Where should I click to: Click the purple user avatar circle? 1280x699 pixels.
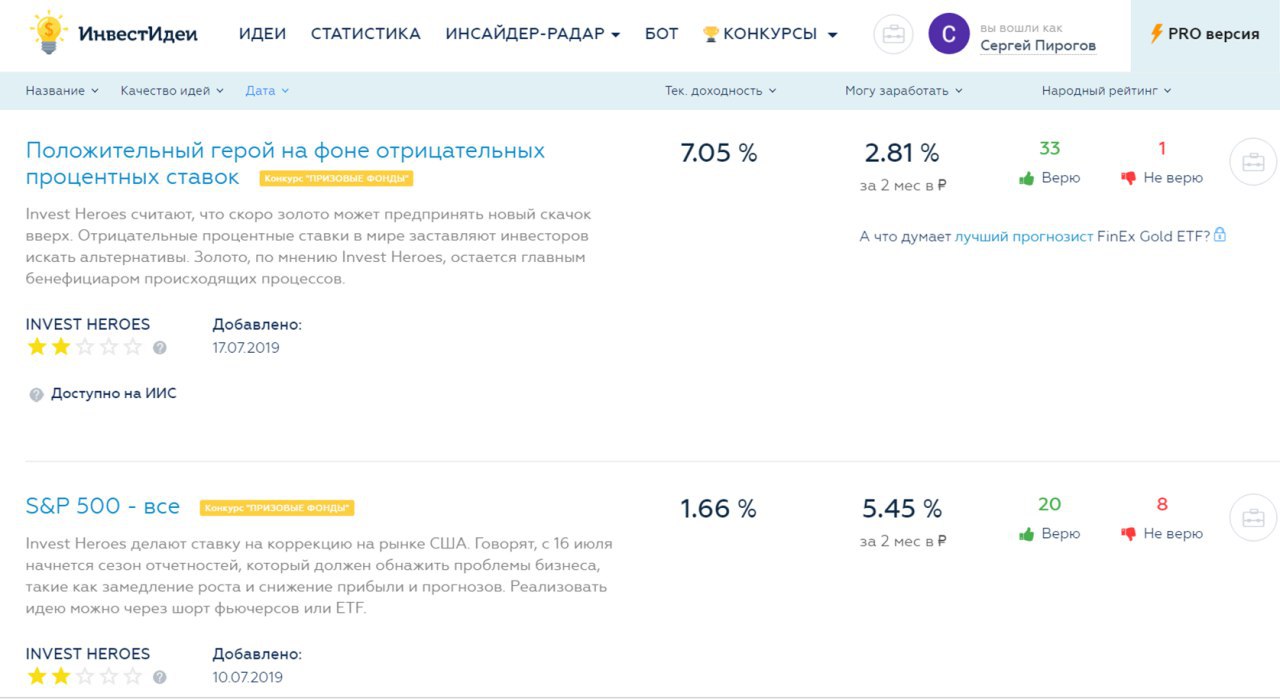coord(949,34)
